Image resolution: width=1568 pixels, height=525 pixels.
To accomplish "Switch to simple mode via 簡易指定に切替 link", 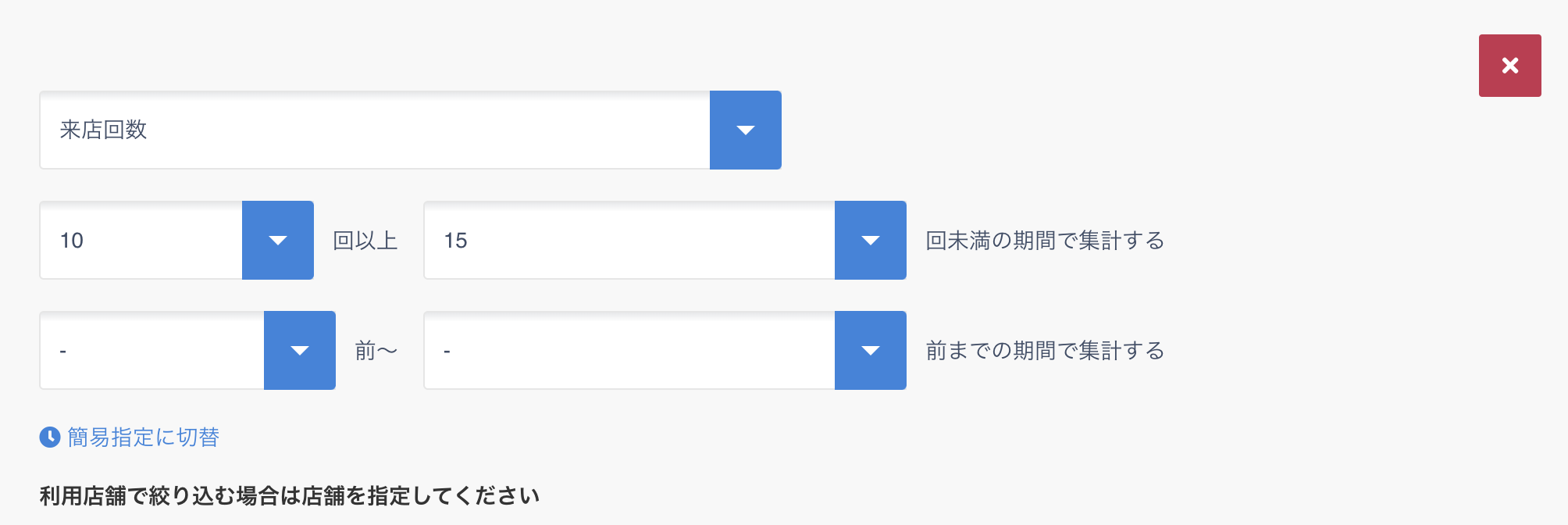I will (144, 437).
